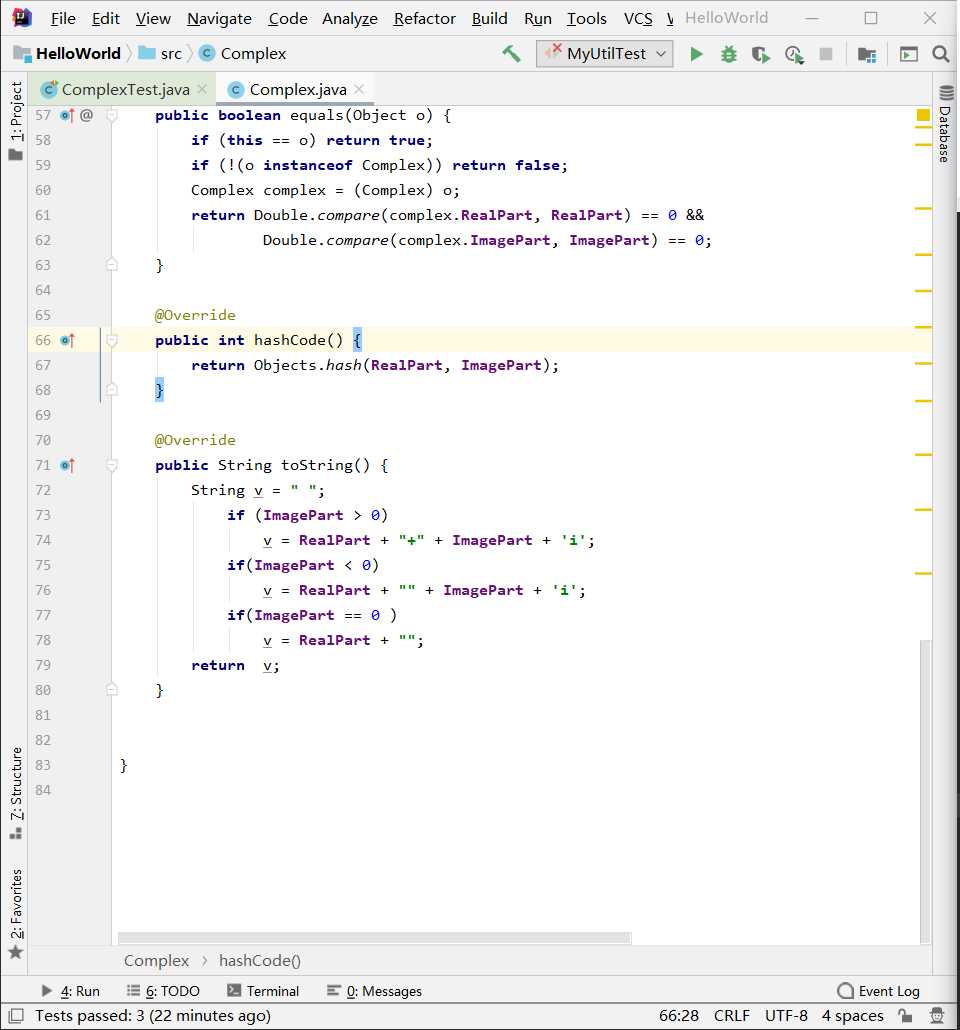960x1030 pixels.
Task: Open the Refactor menu
Action: (424, 18)
